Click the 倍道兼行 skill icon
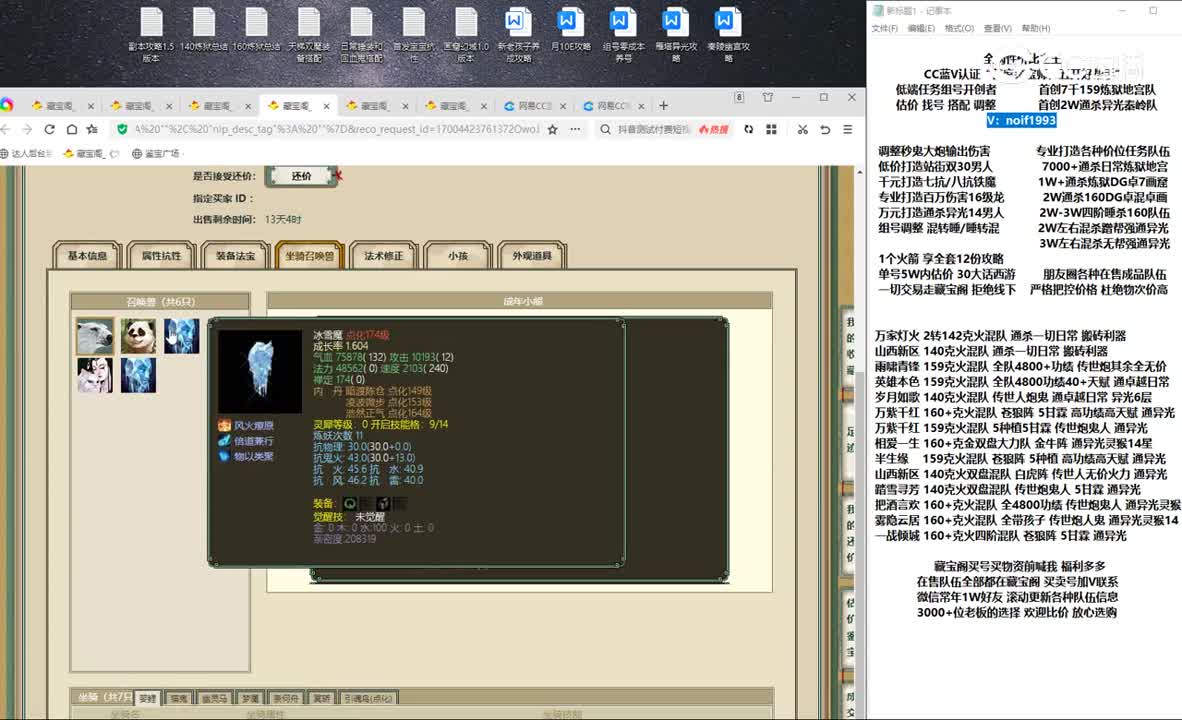Viewport: 1182px width, 720px height. point(224,441)
